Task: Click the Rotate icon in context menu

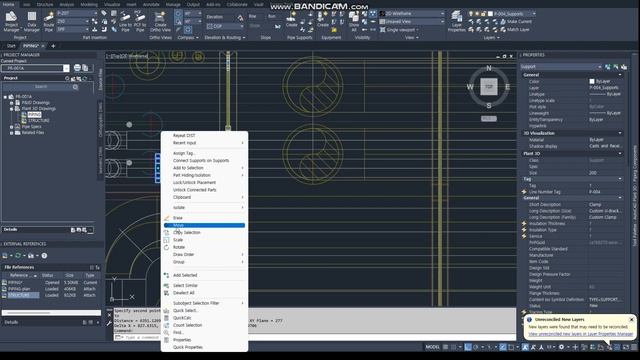Action: click(x=167, y=247)
